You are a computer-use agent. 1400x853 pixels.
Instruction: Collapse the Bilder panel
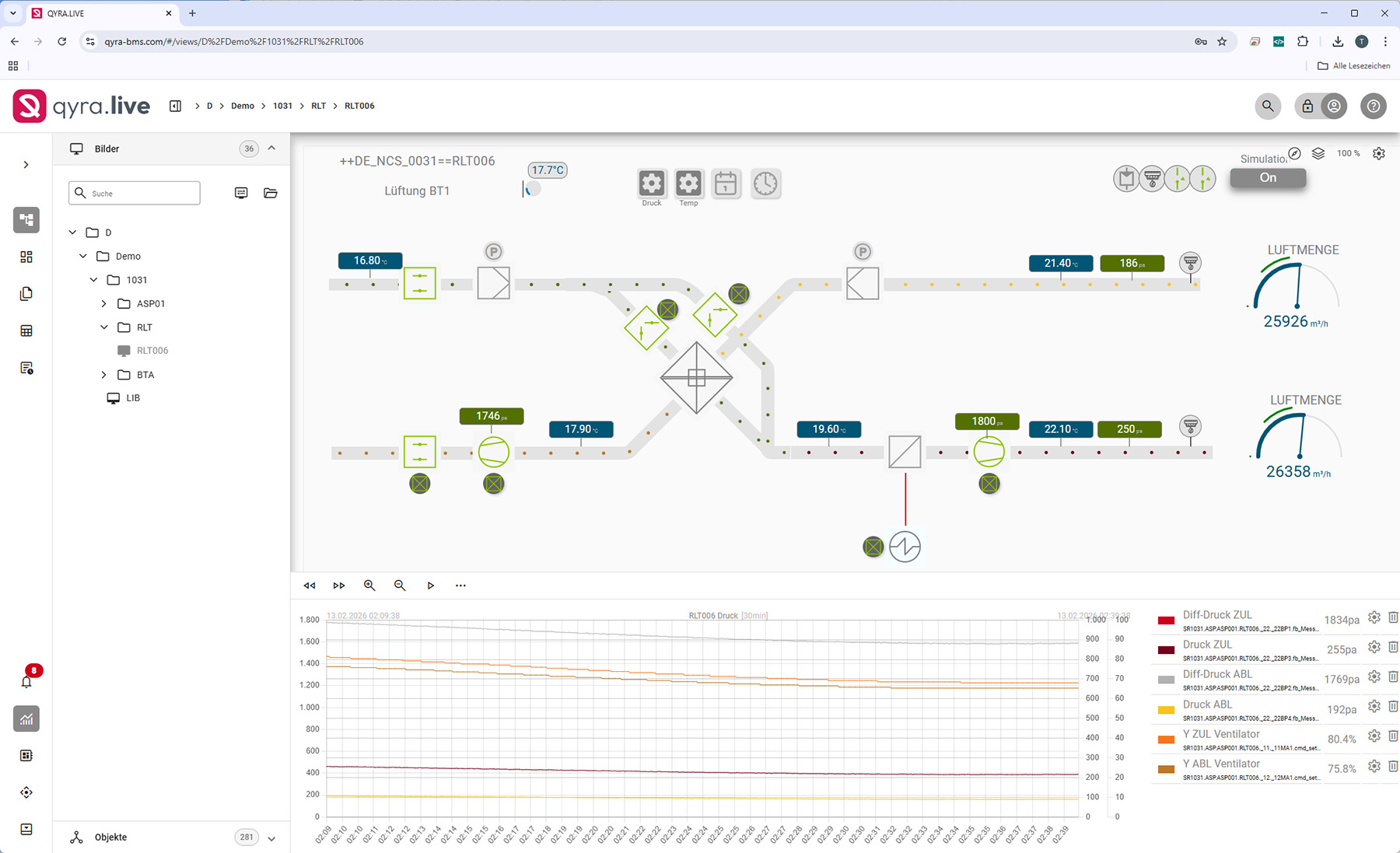click(271, 148)
